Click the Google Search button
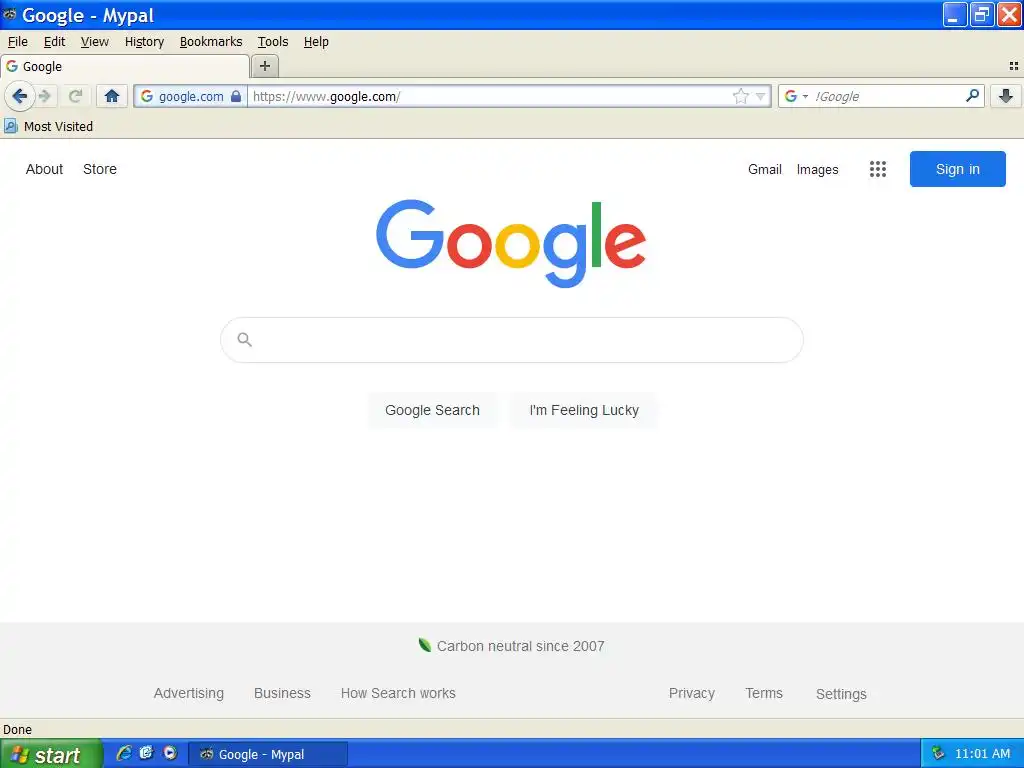This screenshot has height=768, width=1024. click(432, 410)
